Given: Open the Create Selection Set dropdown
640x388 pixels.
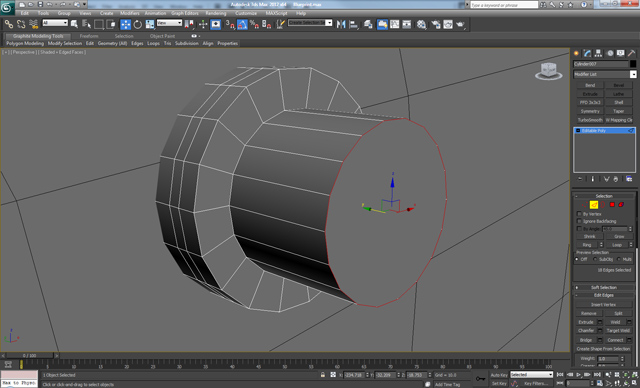Looking at the screenshot, I should pyautogui.click(x=310, y=23).
